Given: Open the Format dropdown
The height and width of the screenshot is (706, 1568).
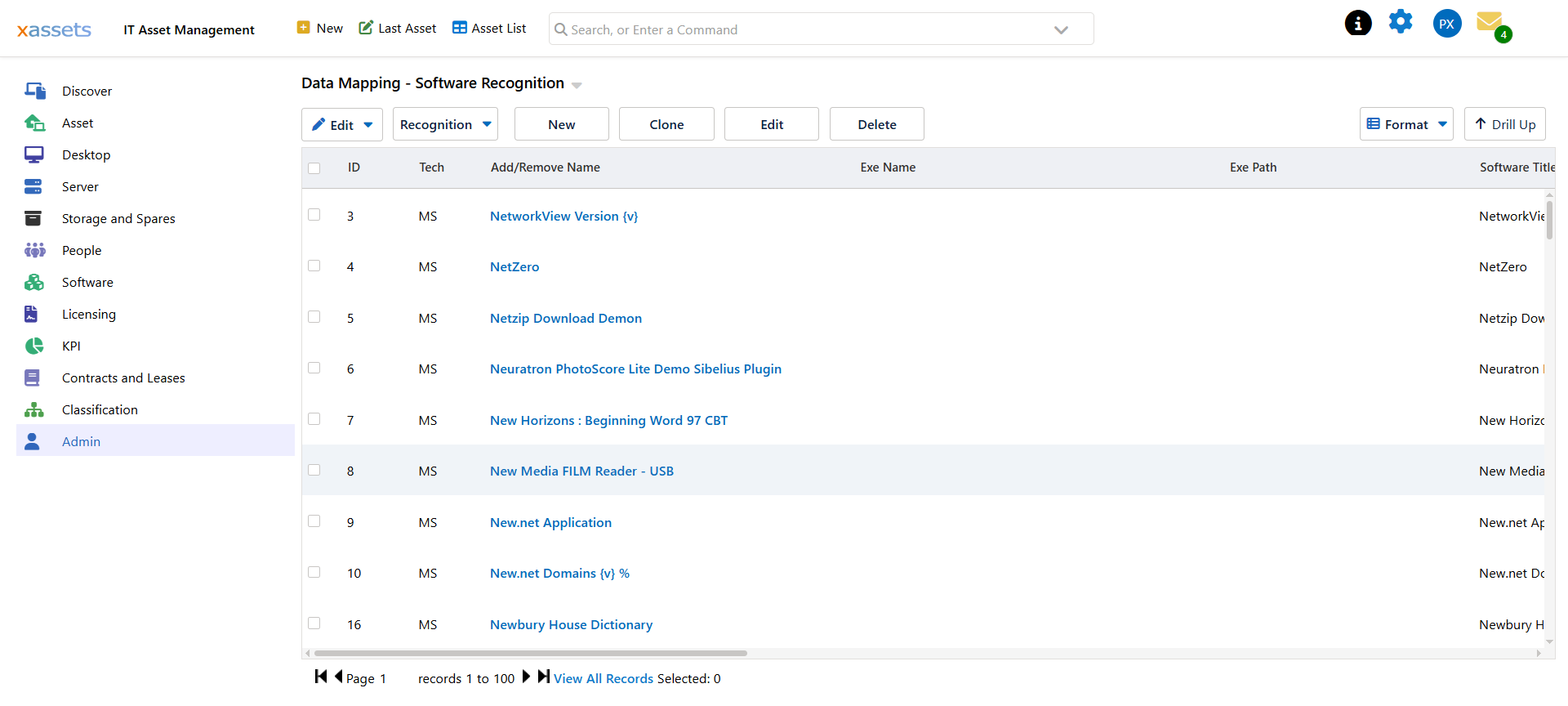Looking at the screenshot, I should click(1406, 124).
